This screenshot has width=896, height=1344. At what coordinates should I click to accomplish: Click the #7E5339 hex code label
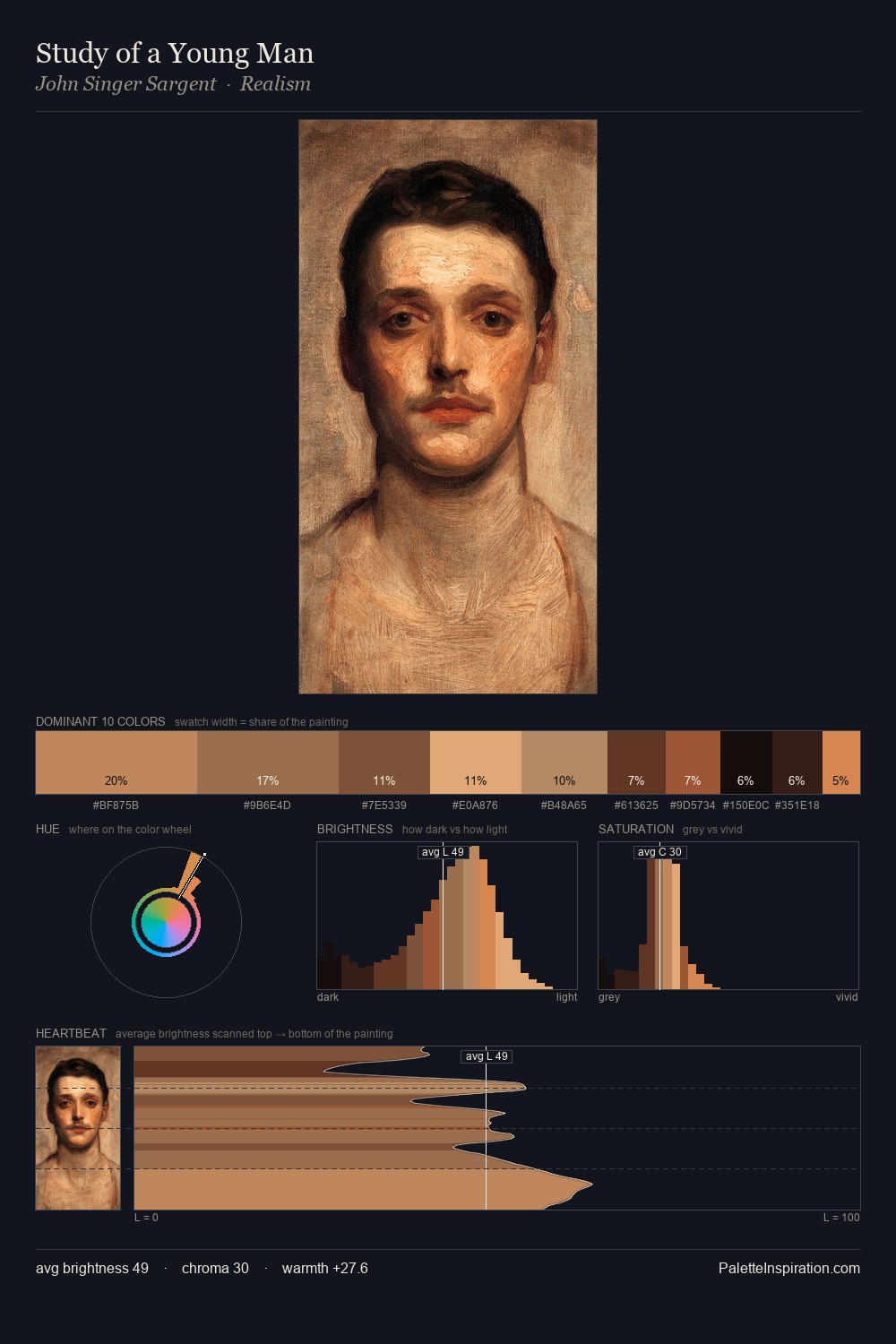coord(384,806)
